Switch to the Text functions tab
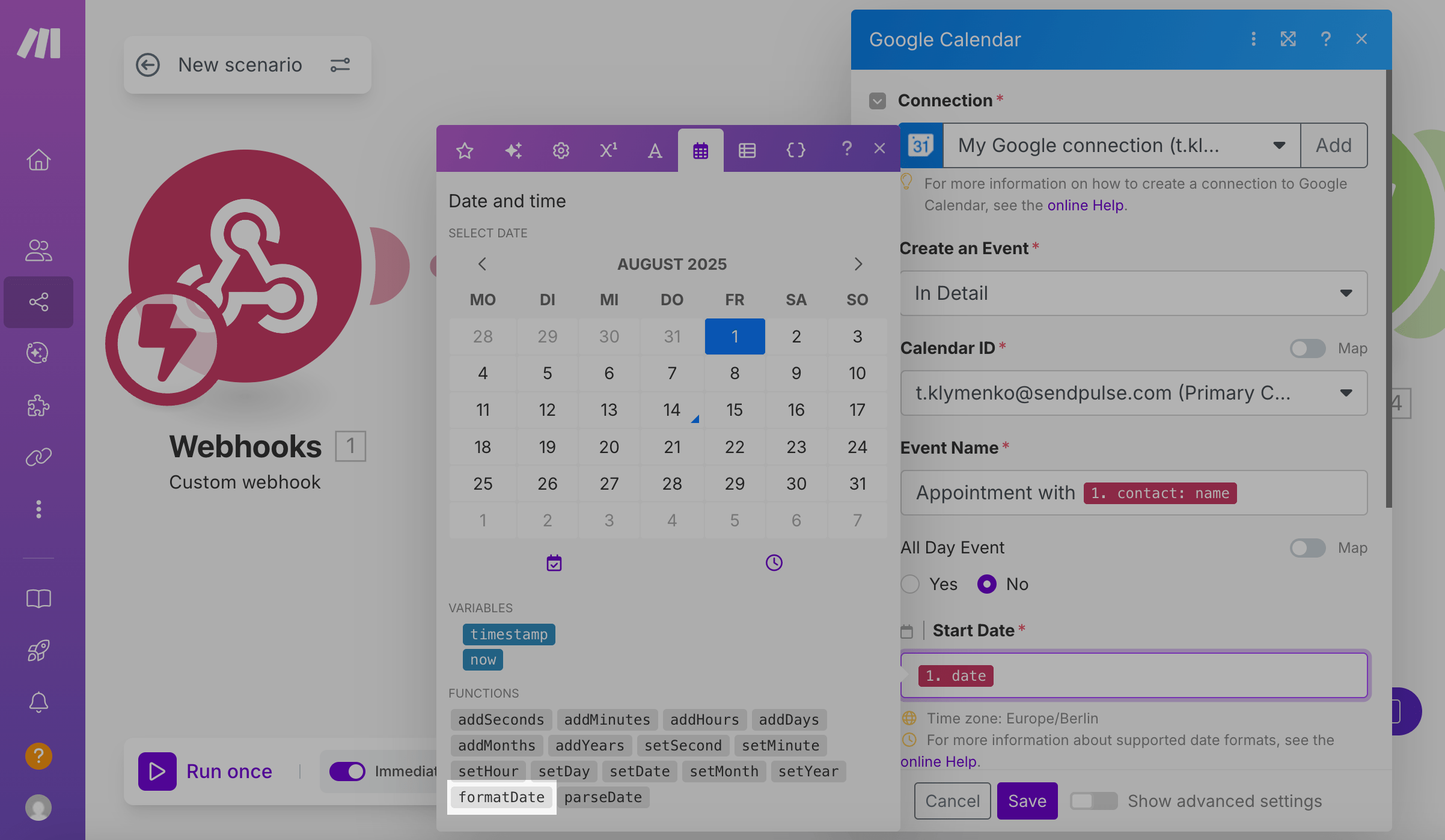The height and width of the screenshot is (840, 1445). (655, 150)
